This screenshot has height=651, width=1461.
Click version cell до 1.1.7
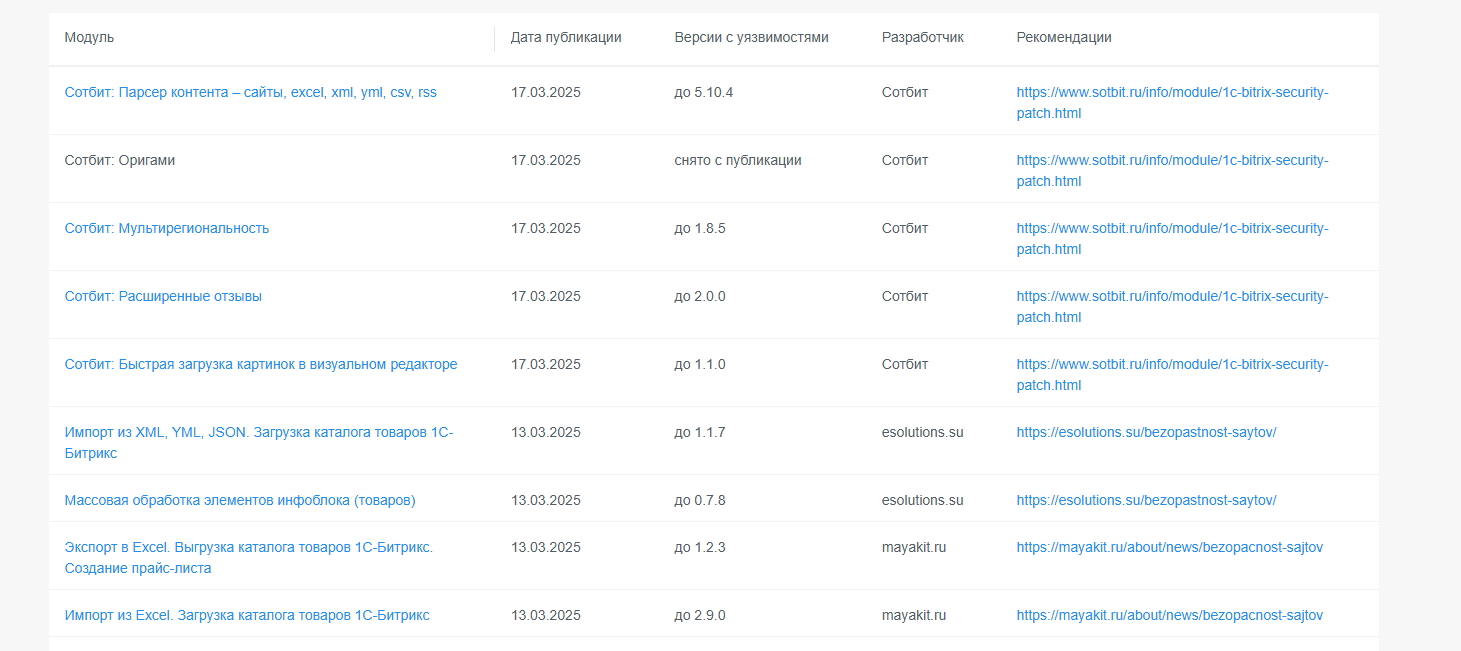click(x=700, y=432)
